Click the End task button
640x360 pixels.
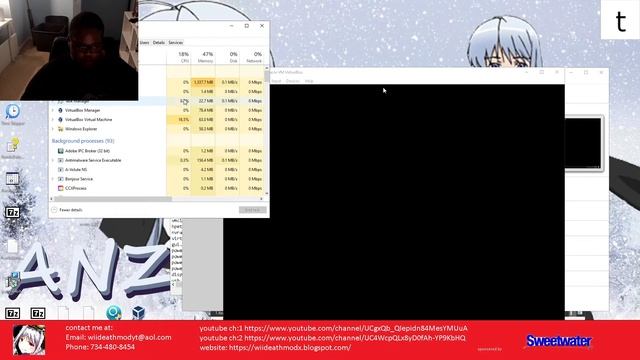coord(253,210)
